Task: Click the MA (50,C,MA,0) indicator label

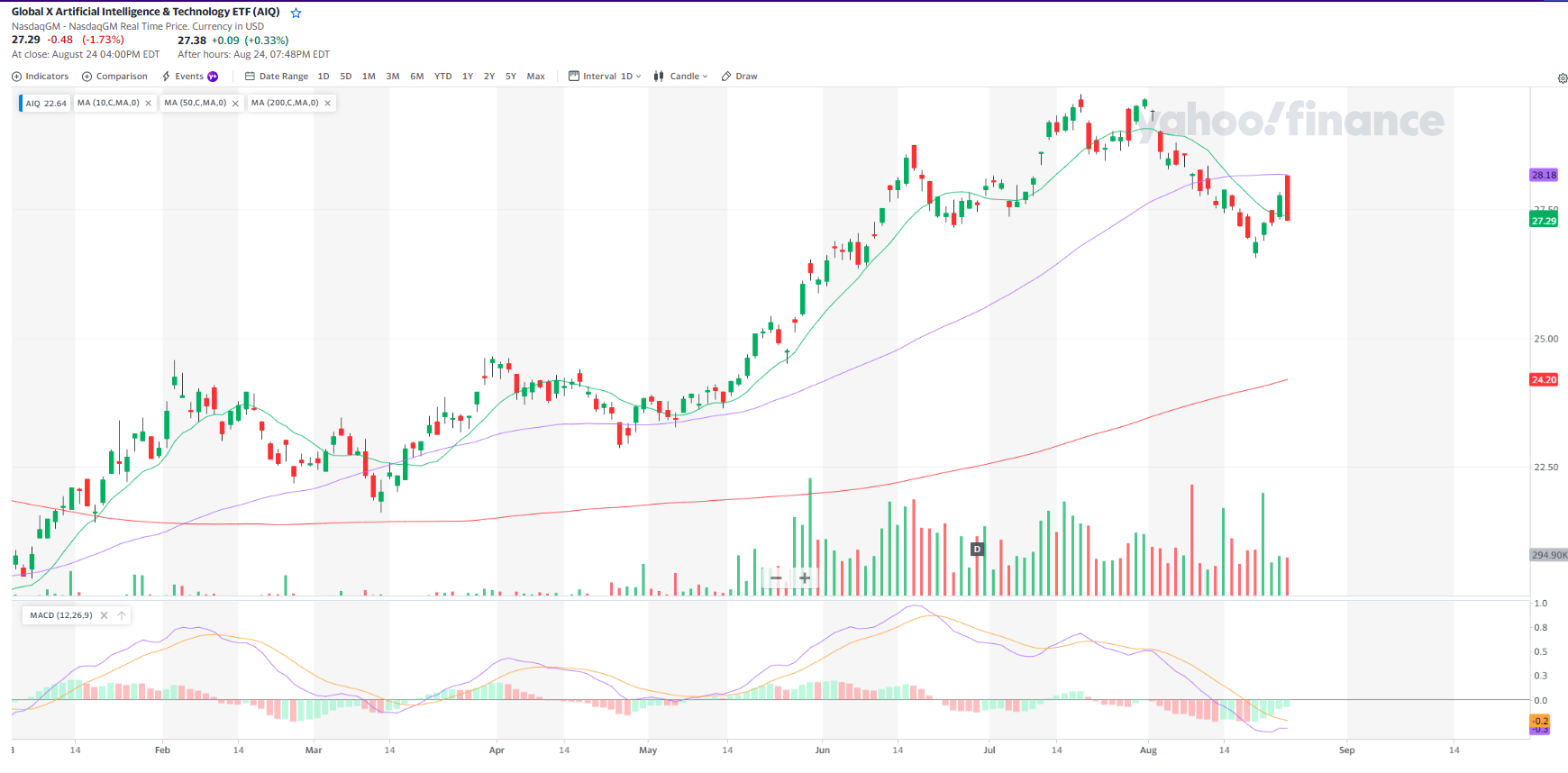Action: click(x=195, y=103)
